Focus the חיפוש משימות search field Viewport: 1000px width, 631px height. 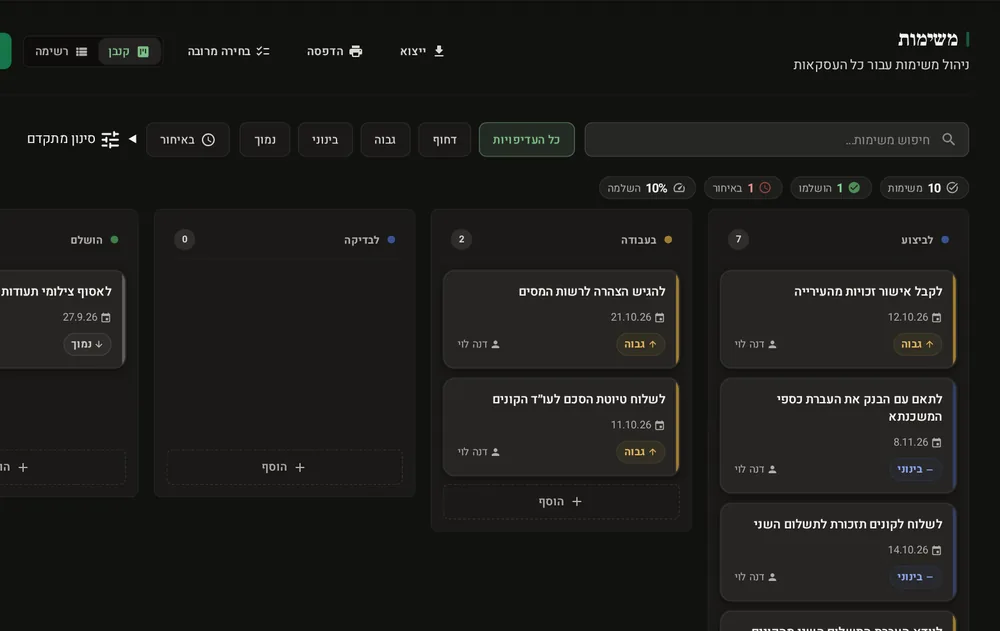[x=777, y=140]
